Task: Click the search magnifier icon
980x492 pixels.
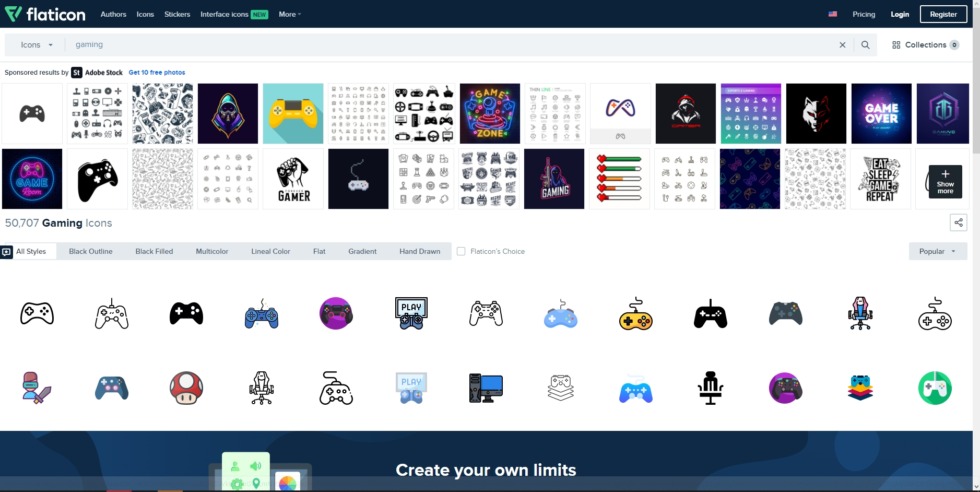Action: pyautogui.click(x=865, y=45)
